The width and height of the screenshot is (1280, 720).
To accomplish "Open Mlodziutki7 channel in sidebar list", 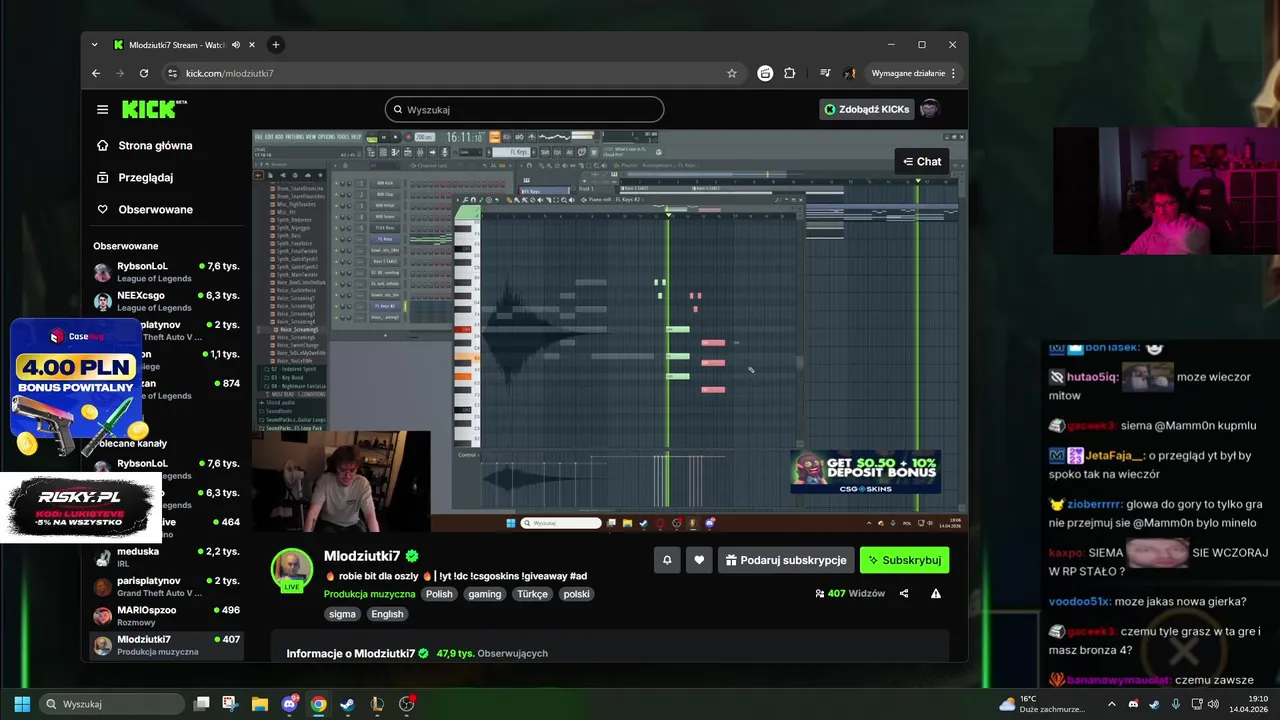I will pyautogui.click(x=167, y=645).
